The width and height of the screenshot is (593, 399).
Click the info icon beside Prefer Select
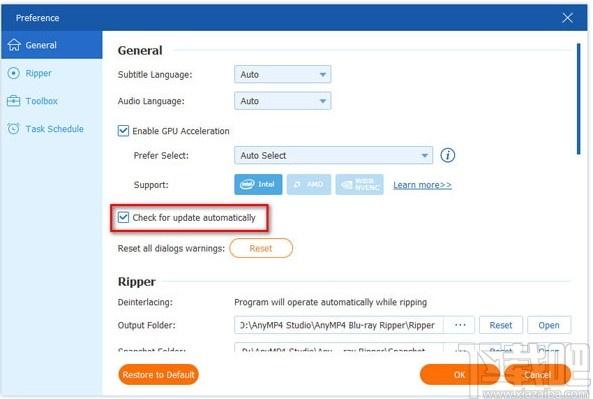coord(447,155)
